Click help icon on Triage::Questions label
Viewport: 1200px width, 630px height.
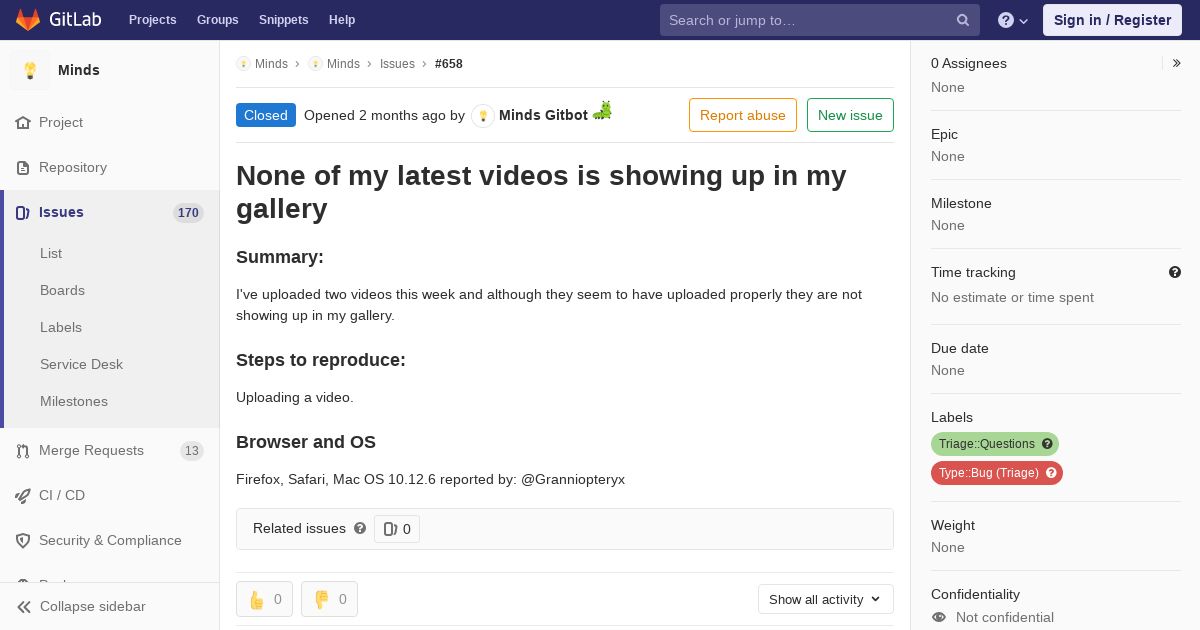coord(1047,444)
